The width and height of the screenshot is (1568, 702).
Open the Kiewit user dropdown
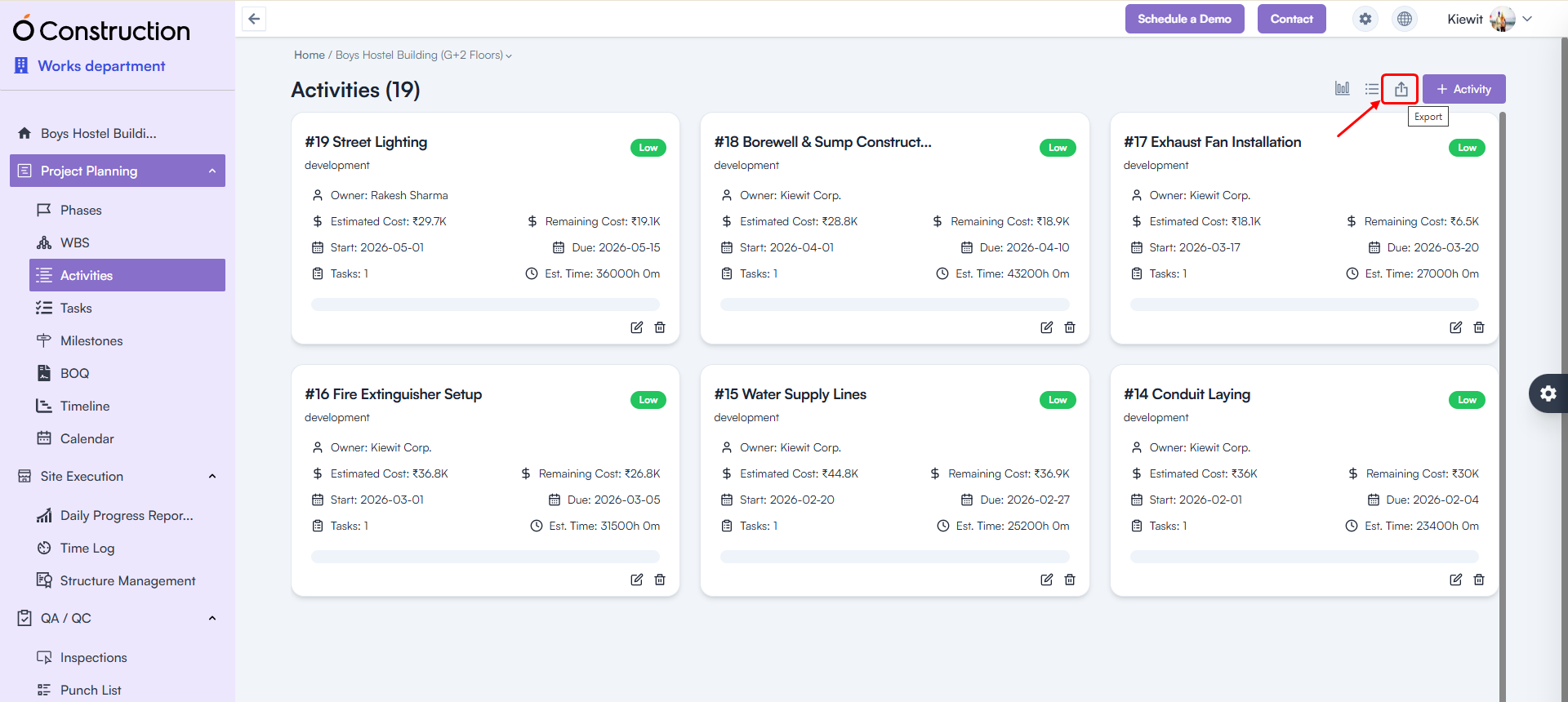coord(1490,19)
